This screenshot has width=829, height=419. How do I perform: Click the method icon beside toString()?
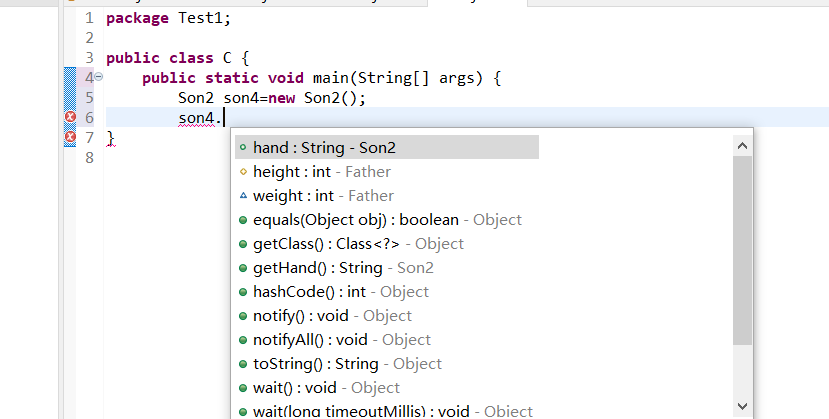(x=243, y=364)
